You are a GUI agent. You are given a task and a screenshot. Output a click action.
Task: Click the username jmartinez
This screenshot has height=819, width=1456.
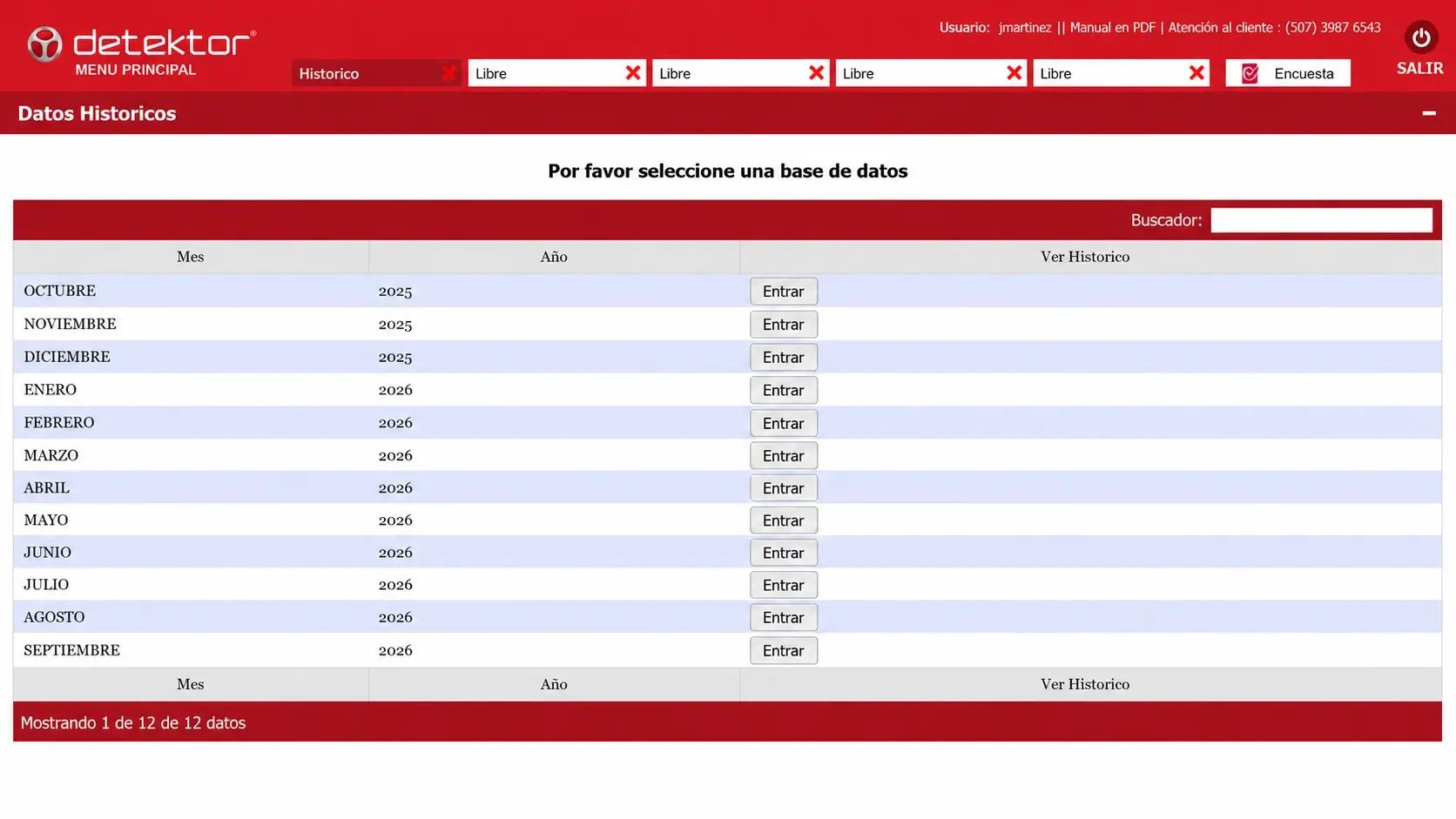tap(1025, 28)
